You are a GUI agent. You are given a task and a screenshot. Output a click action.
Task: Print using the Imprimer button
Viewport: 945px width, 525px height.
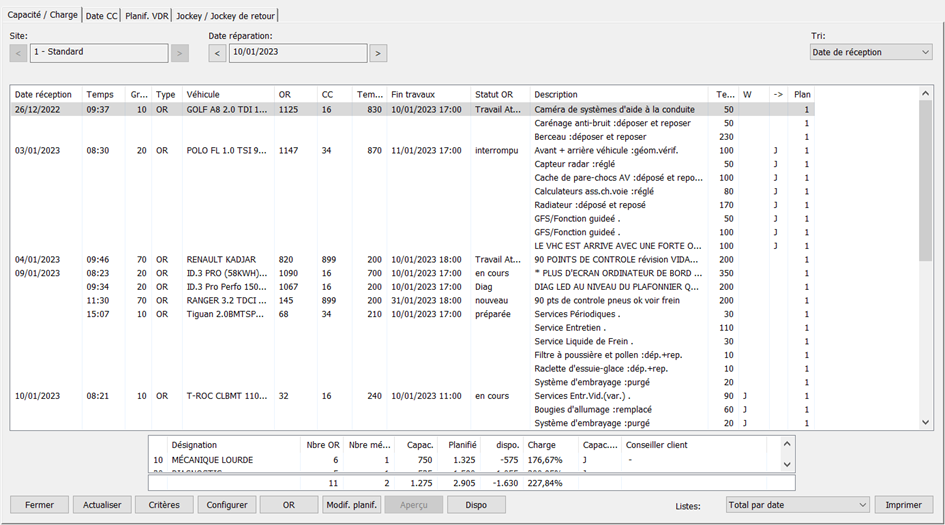[x=903, y=505]
